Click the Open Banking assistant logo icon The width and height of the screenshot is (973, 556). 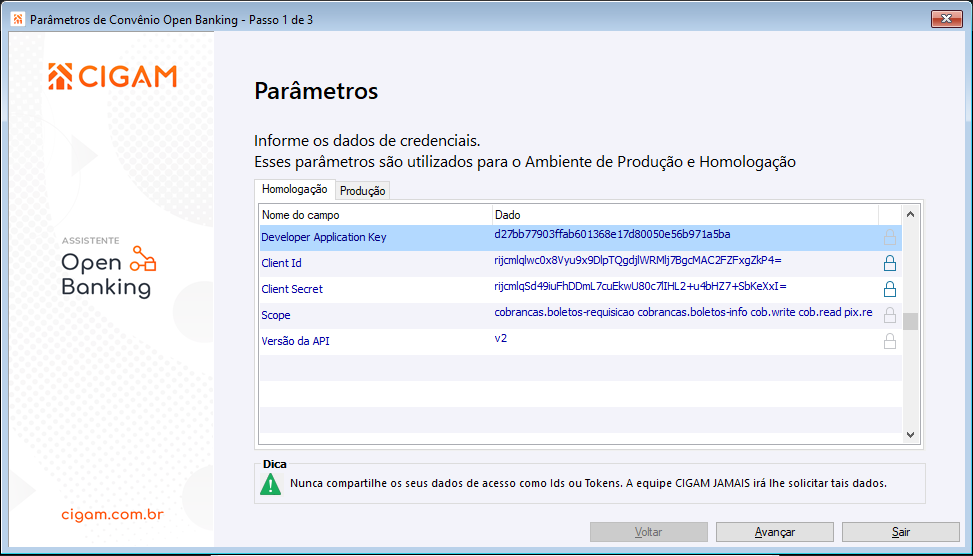(x=143, y=259)
